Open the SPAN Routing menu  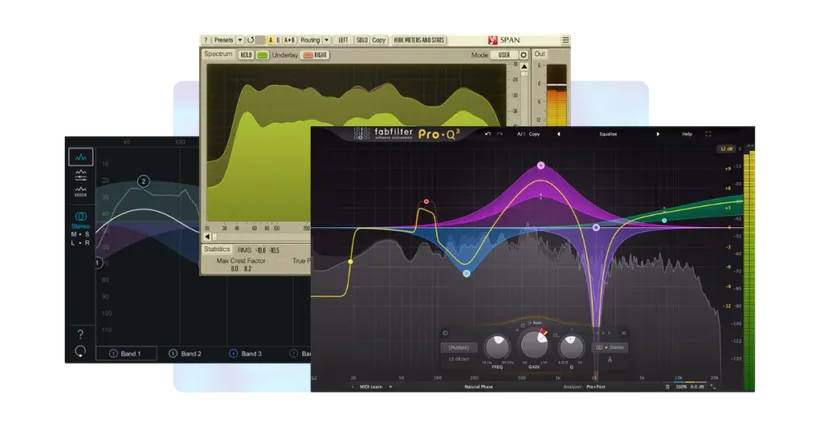(x=310, y=40)
